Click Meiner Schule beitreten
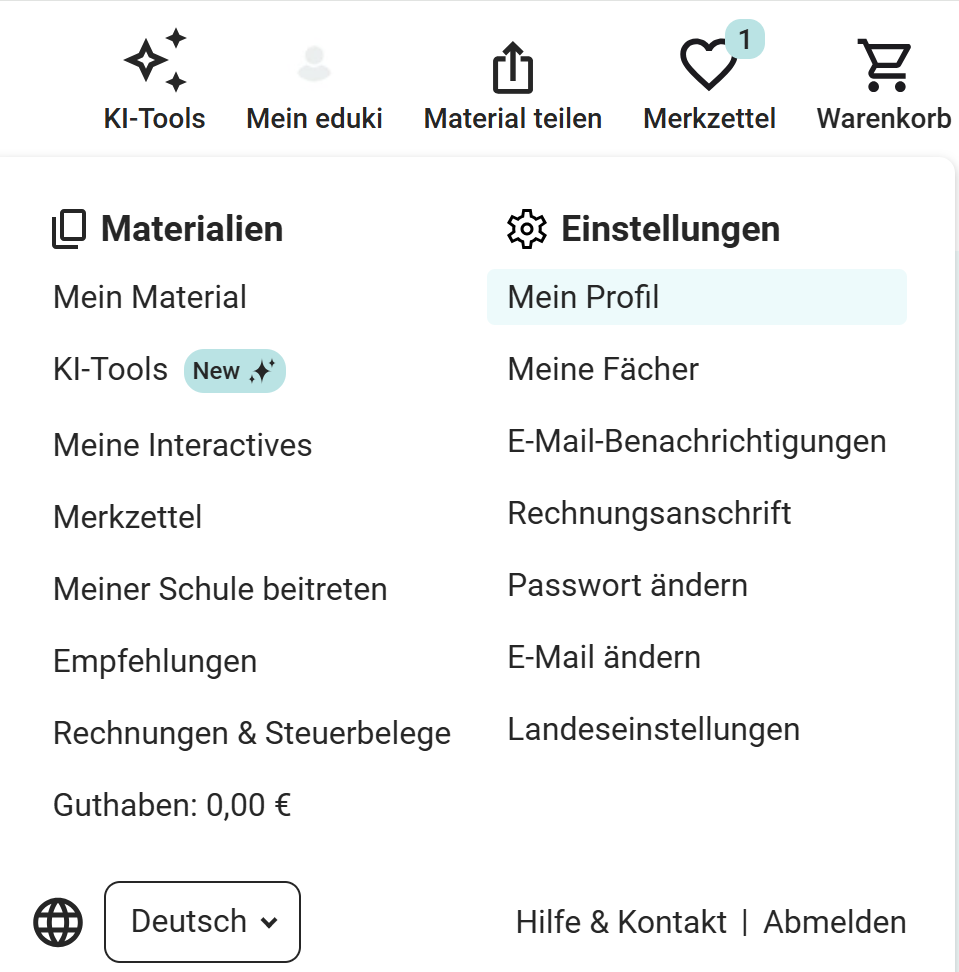Screen dimensions: 959x972 [220, 589]
